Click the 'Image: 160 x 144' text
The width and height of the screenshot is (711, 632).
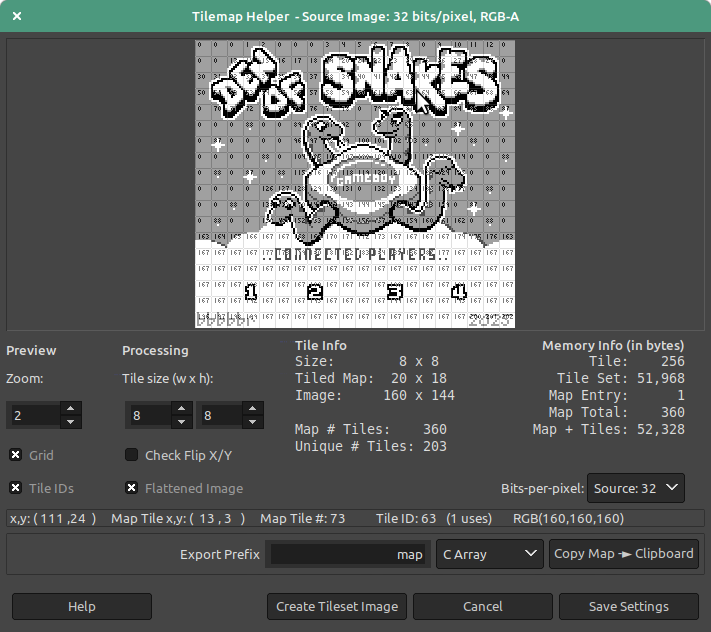(375, 395)
